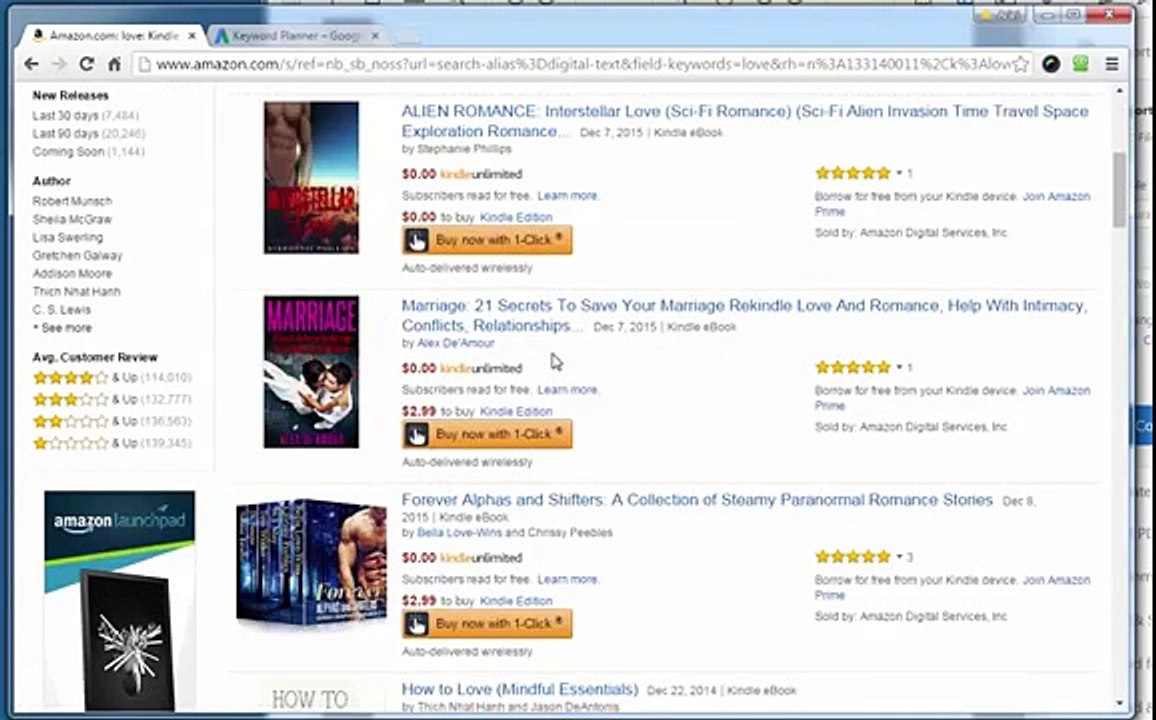The height and width of the screenshot is (720, 1156).
Task: Filter by author Sheila McGraw
Action: point(72,220)
